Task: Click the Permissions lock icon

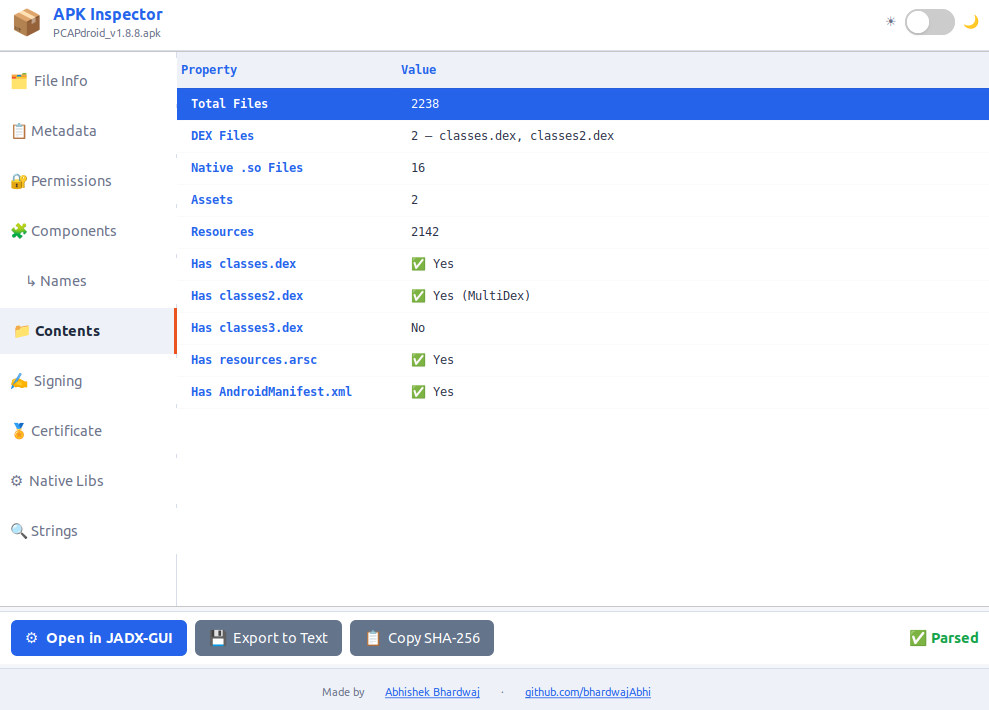Action: coord(19,181)
